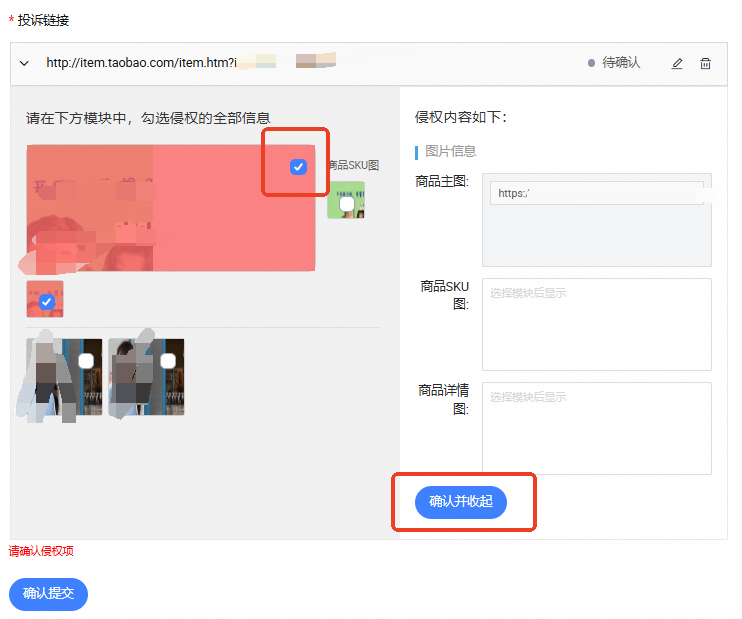Click the pencil edit icon for the link

(x=677, y=63)
